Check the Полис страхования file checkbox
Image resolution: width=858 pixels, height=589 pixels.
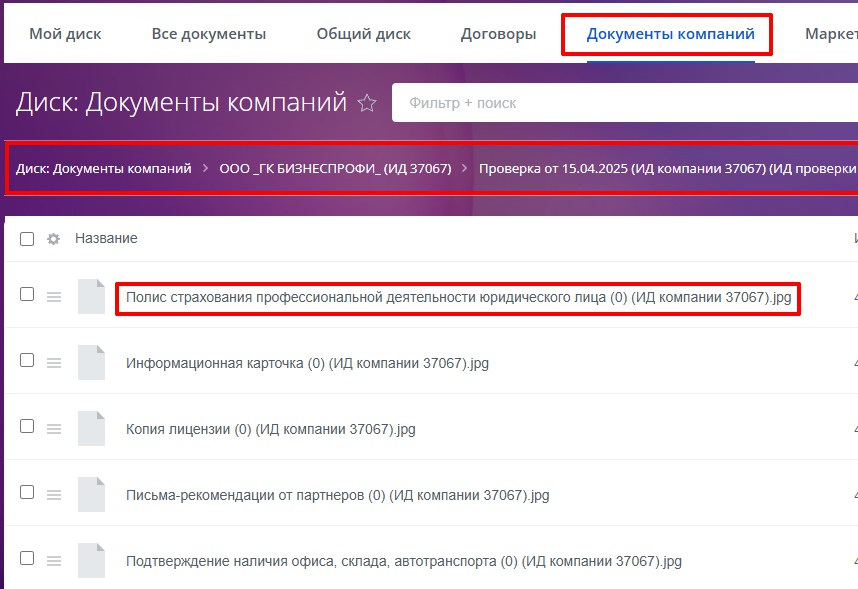27,294
